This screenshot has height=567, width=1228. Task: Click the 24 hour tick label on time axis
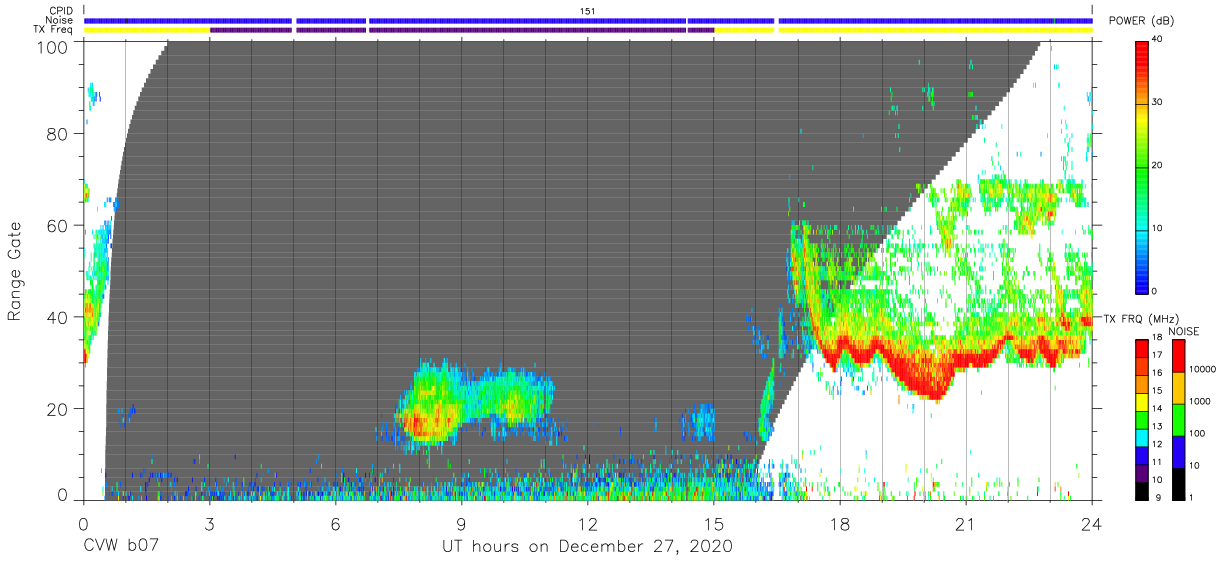[x=1092, y=524]
